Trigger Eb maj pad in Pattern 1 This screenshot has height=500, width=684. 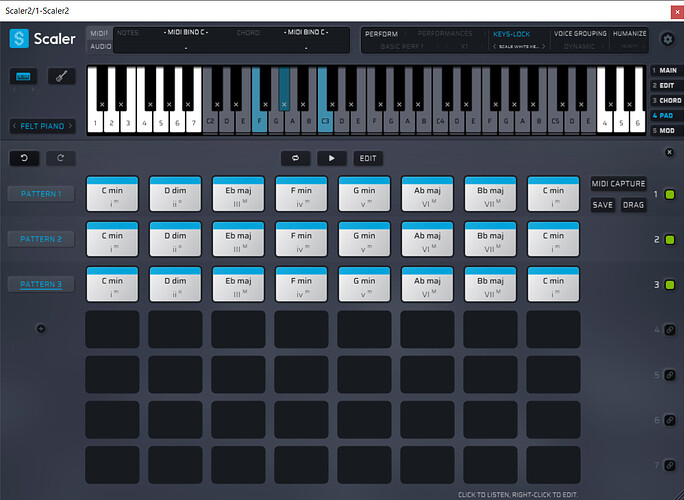tap(238, 194)
